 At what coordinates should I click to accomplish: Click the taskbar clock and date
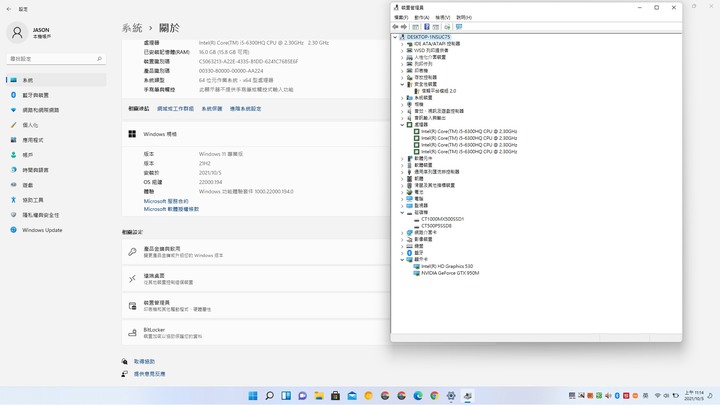tap(694, 396)
